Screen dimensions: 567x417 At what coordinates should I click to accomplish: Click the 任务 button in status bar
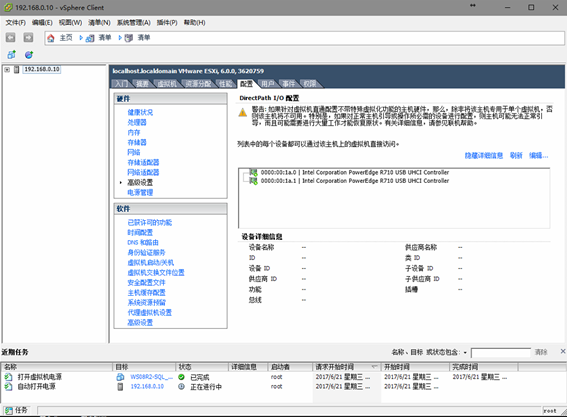pos(16,410)
